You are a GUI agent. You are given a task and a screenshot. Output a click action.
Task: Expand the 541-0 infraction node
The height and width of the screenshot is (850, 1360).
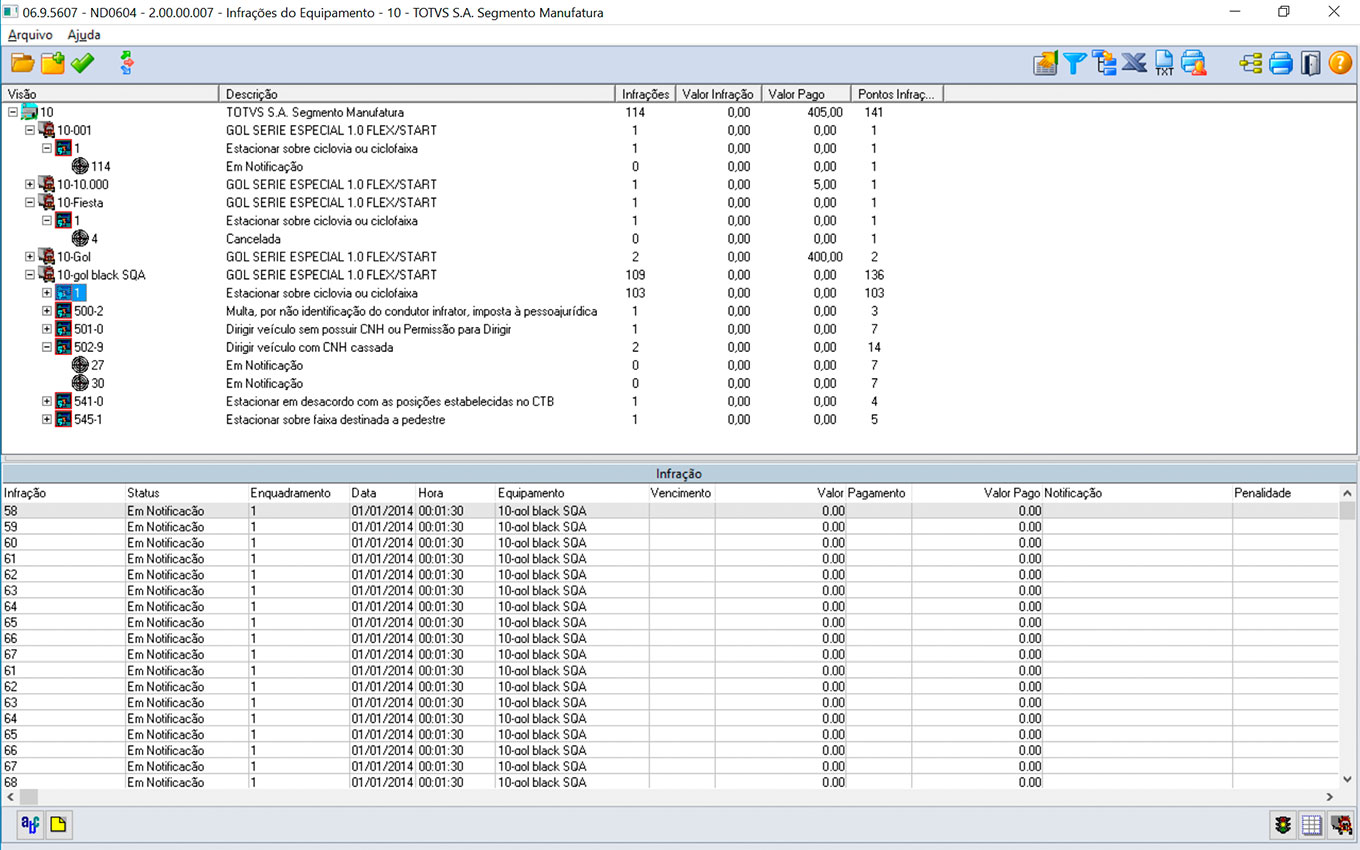tap(47, 402)
